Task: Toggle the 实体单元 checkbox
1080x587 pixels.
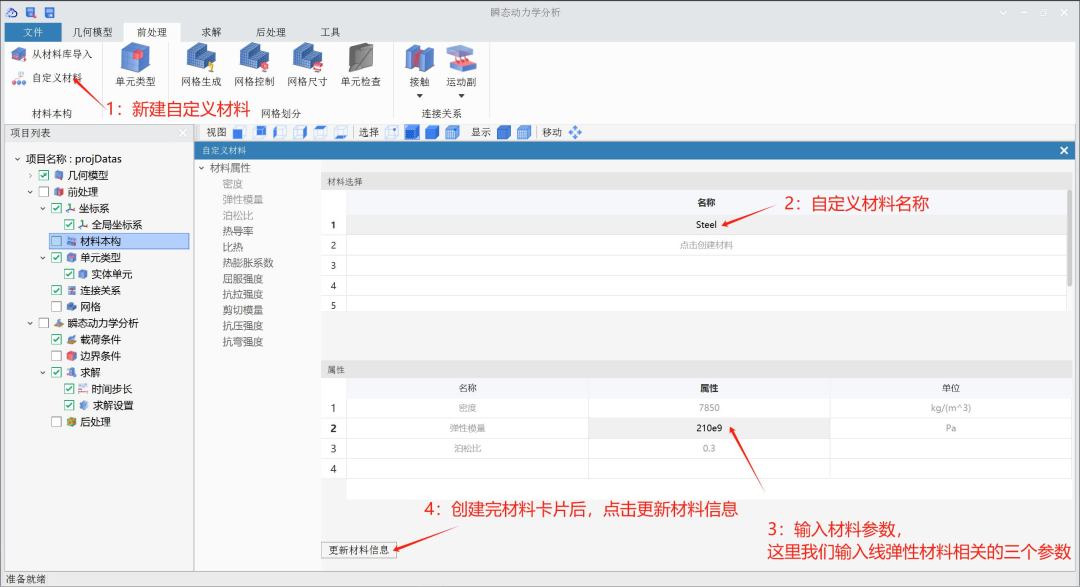Action: coord(69,274)
